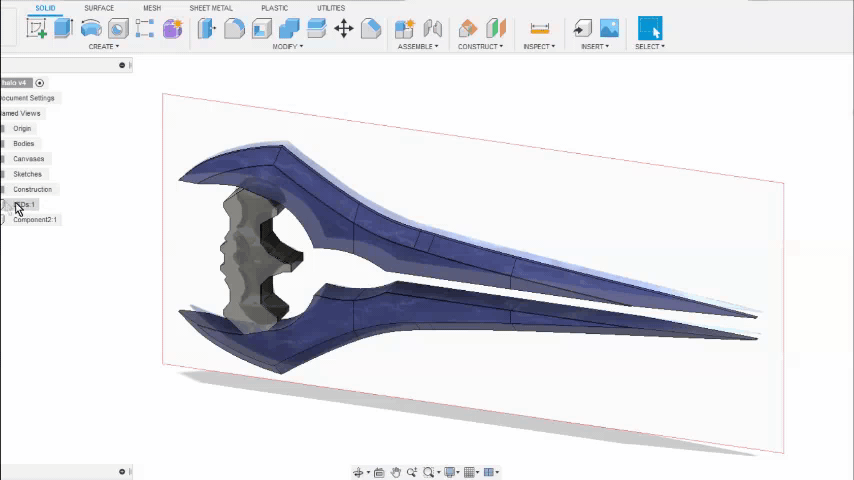Switch to the PLASTIC tab
The image size is (854, 480).
point(274,8)
